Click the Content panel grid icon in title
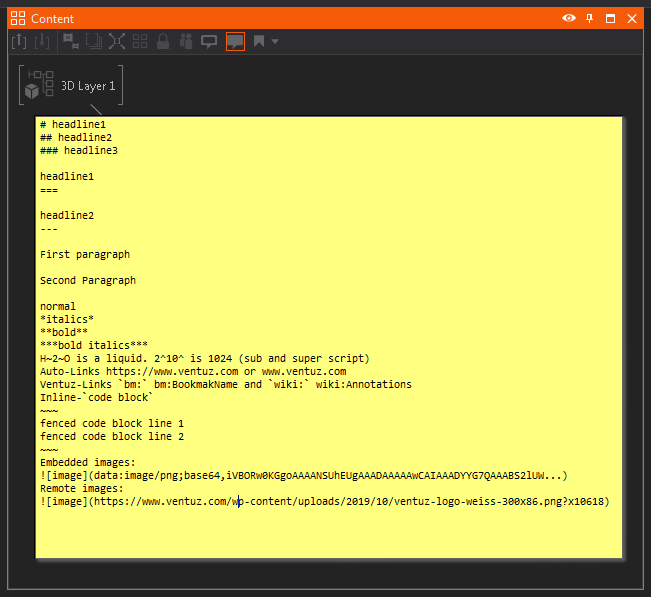The image size is (651, 597). 17,19
